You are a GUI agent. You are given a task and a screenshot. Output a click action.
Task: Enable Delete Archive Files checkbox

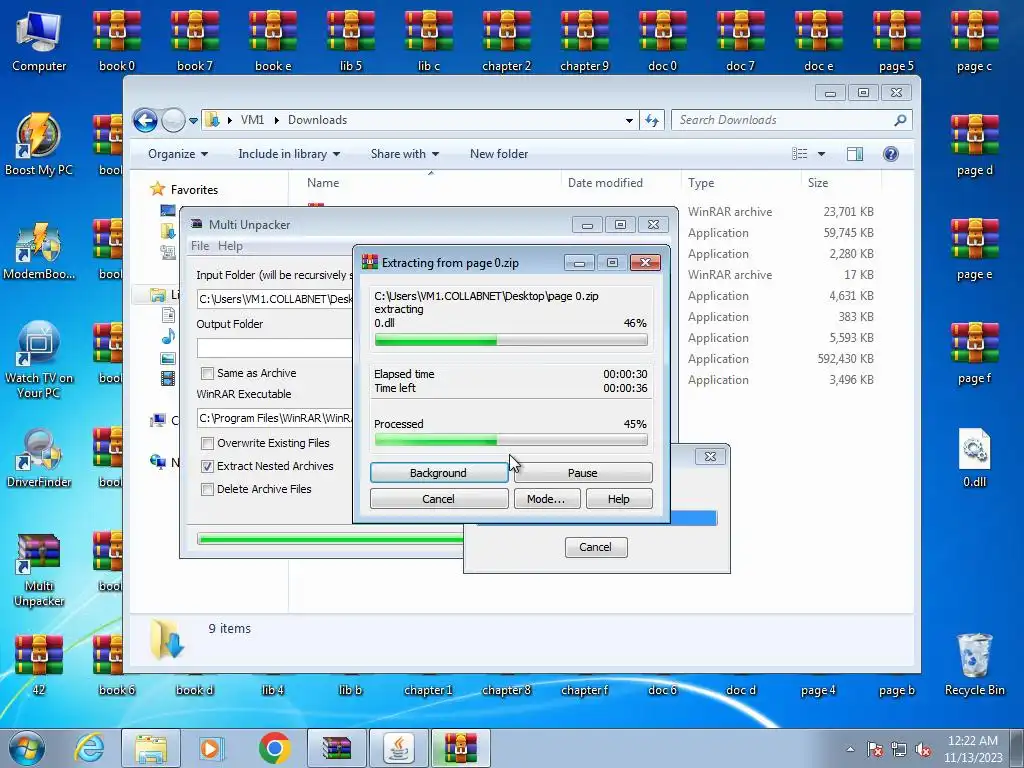[x=208, y=489]
